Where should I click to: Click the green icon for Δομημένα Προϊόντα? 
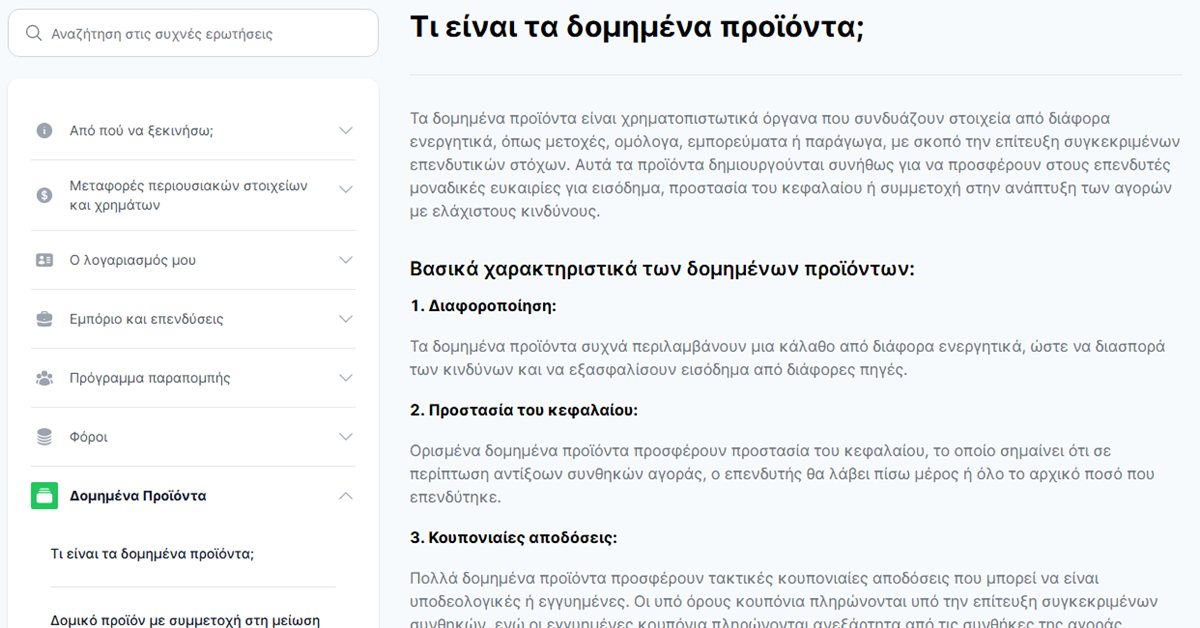44,495
